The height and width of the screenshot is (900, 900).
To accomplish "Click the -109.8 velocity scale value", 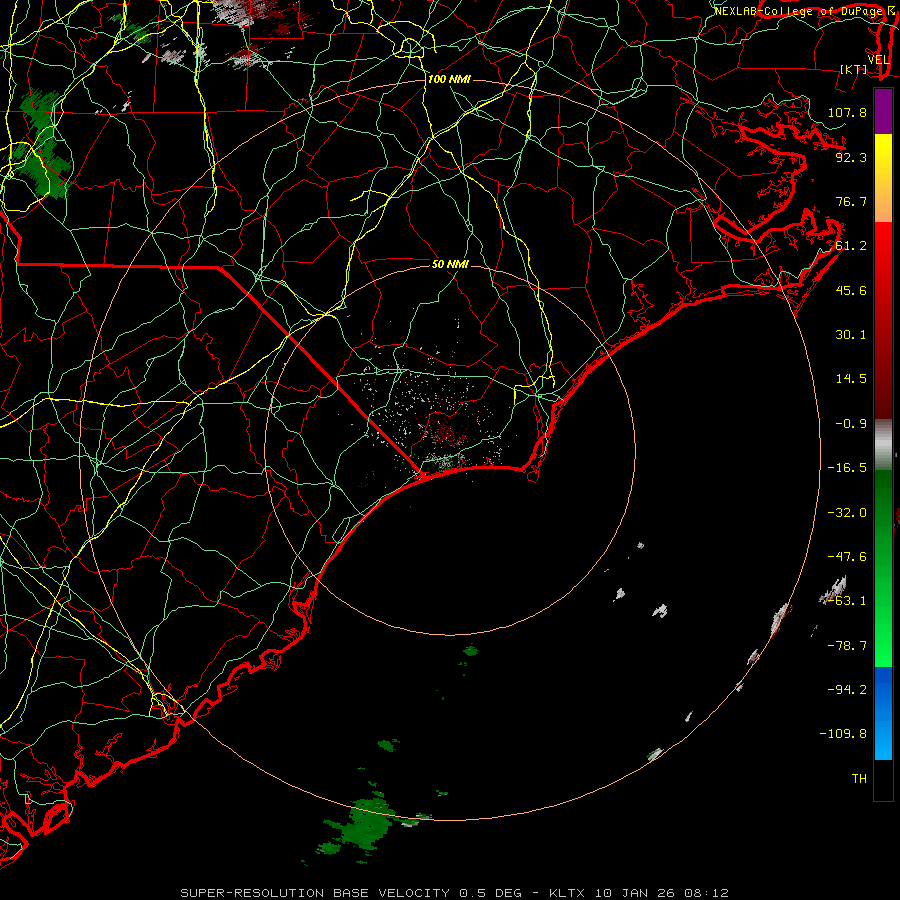I will click(843, 734).
